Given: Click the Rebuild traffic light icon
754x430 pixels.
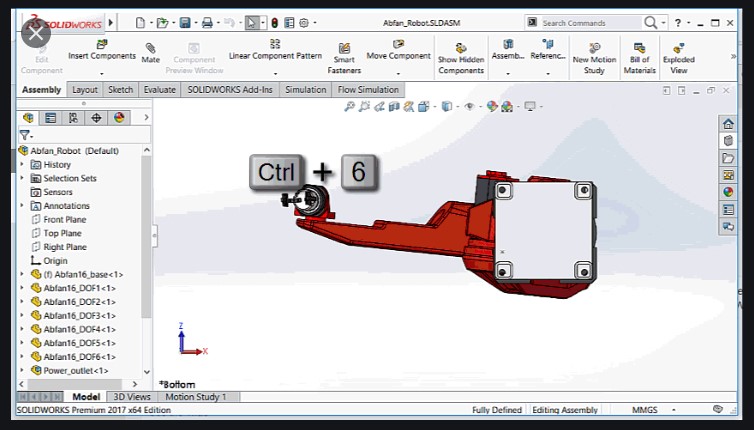Looking at the screenshot, I should click(275, 23).
